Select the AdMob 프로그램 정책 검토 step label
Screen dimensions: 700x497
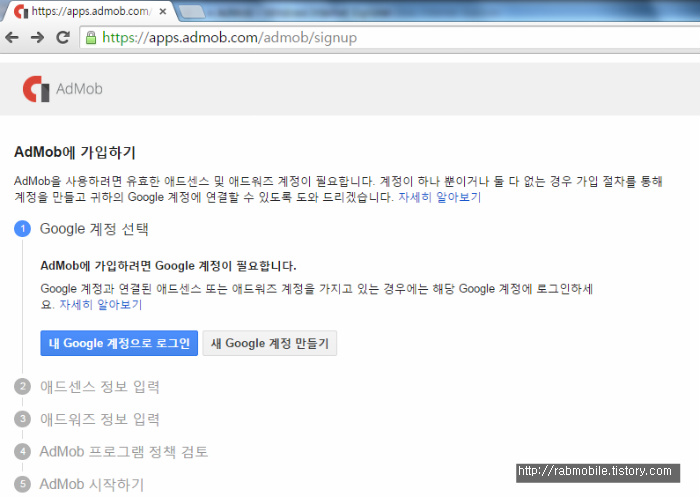(x=124, y=452)
